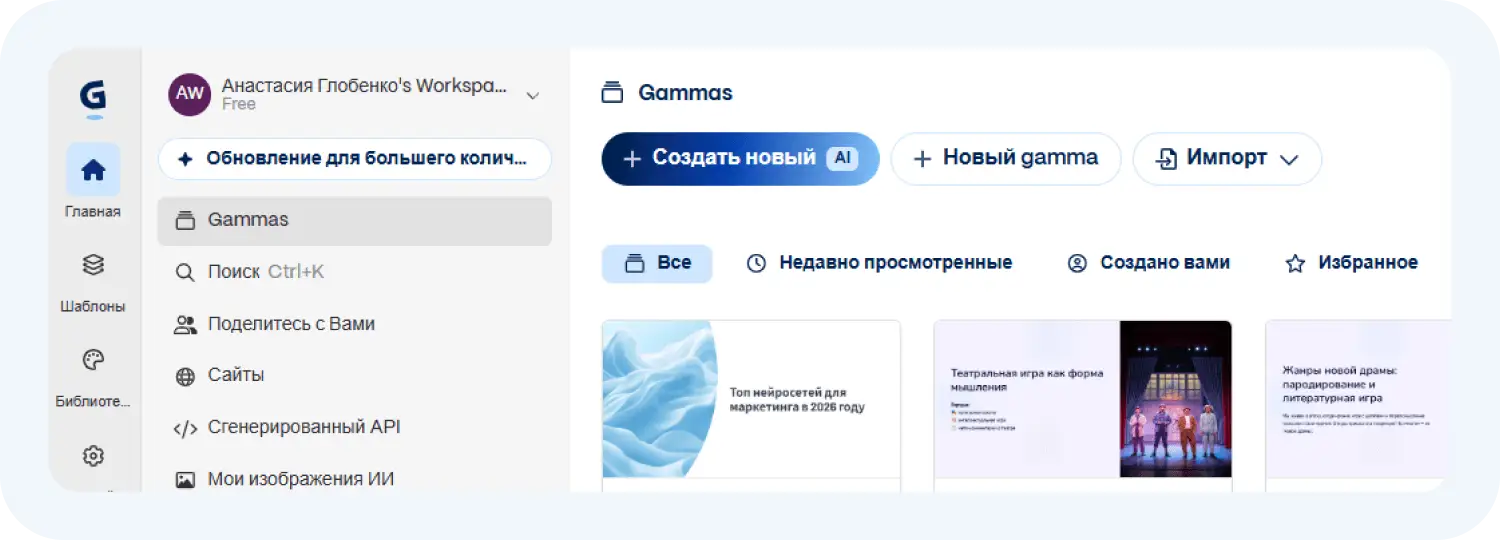Show Создано вами presentations

click(1149, 263)
